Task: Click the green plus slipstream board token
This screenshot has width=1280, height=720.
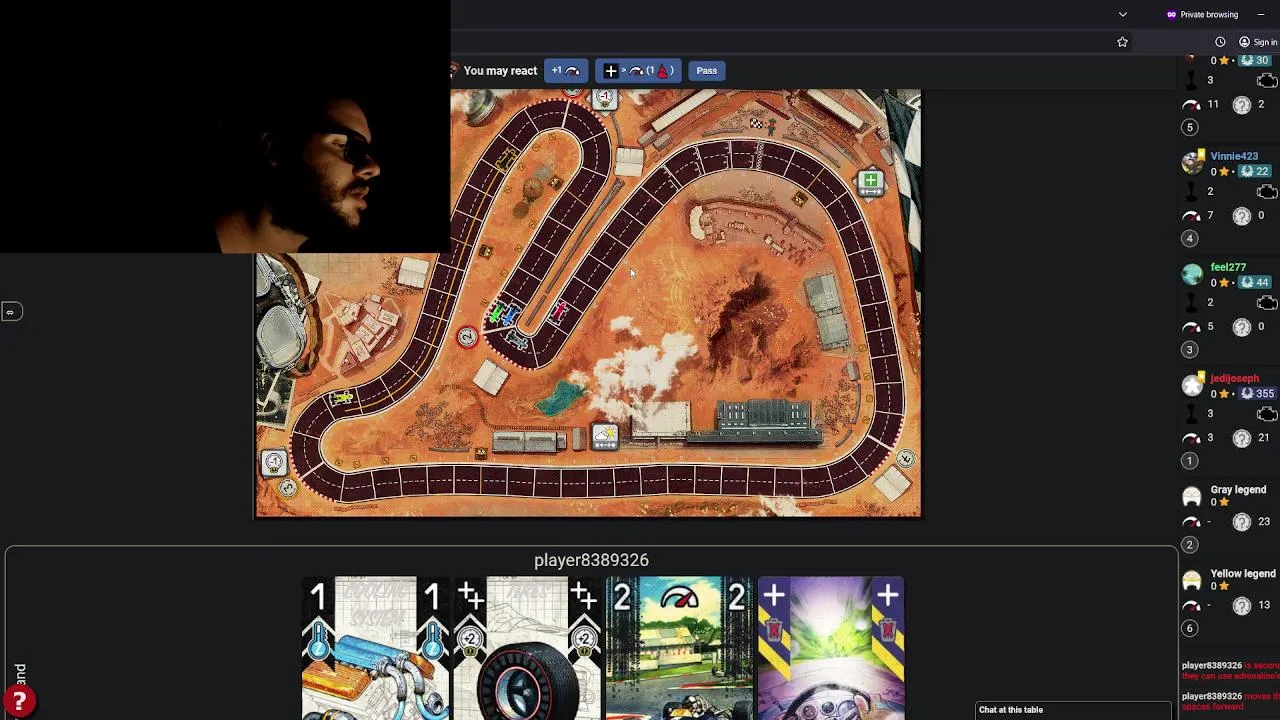Action: pyautogui.click(x=871, y=181)
